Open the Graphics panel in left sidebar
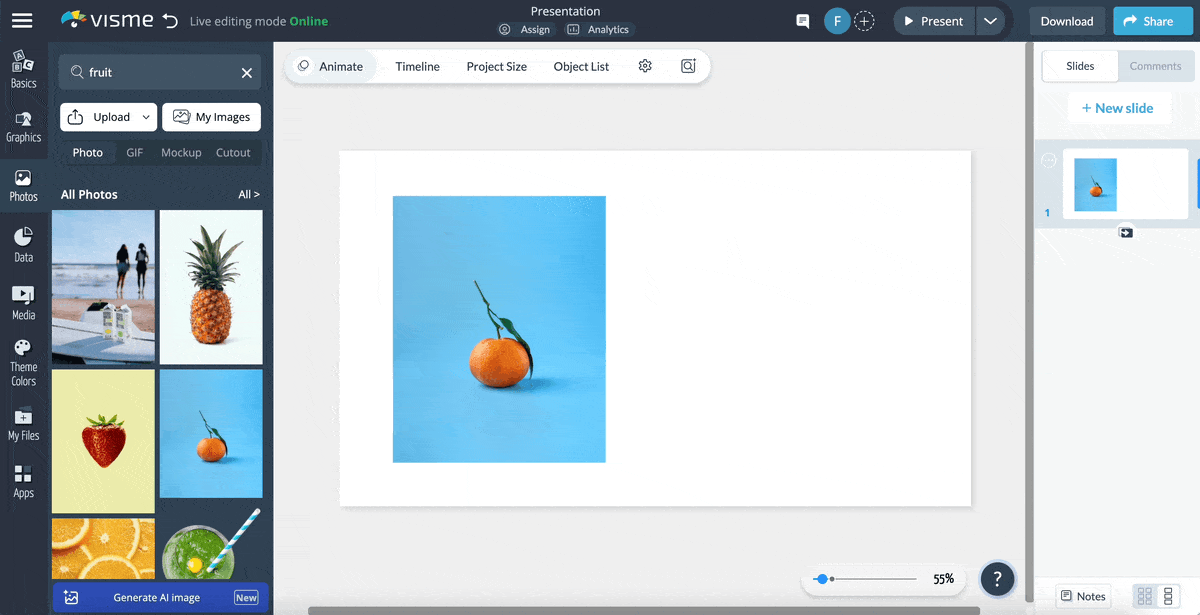 click(x=23, y=125)
